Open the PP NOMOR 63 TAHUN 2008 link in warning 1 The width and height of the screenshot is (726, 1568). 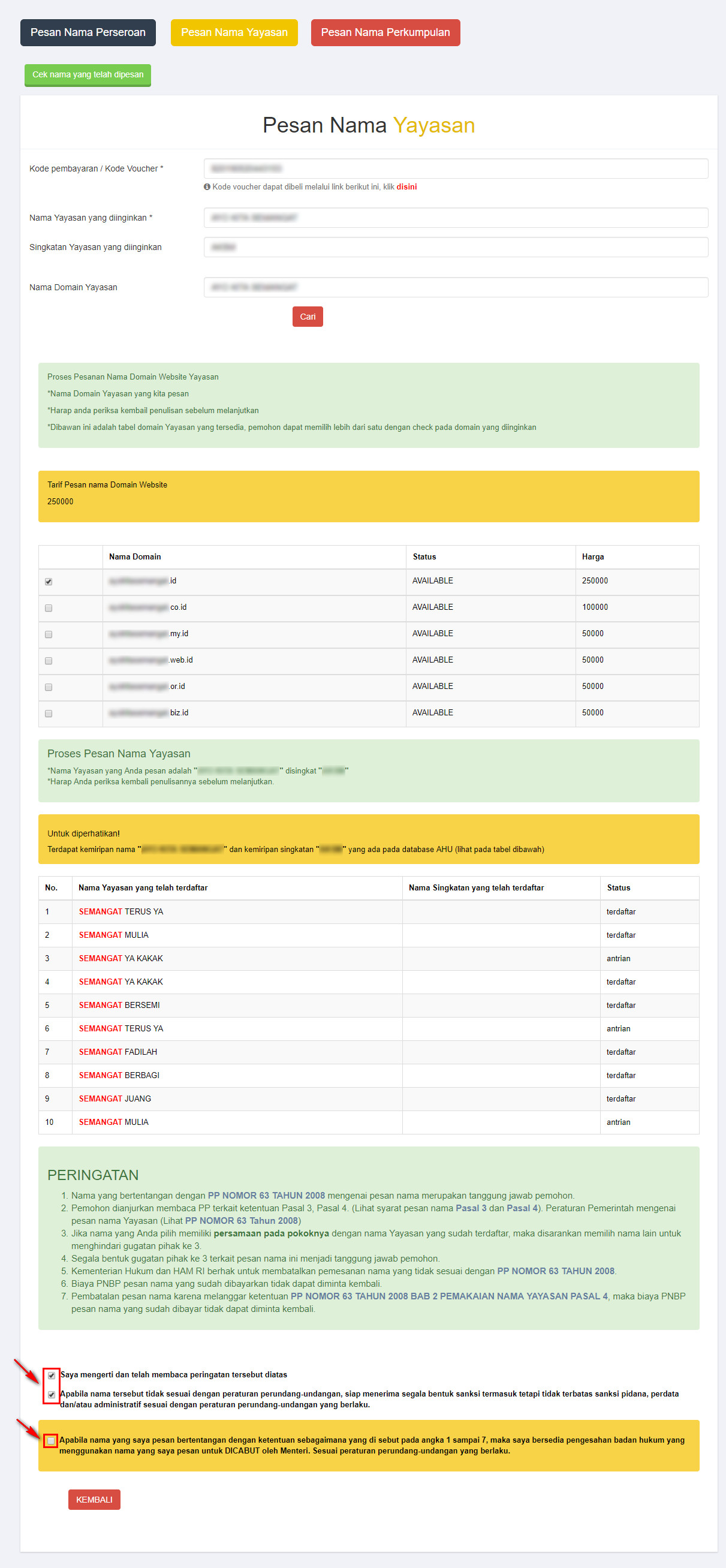point(266,1196)
